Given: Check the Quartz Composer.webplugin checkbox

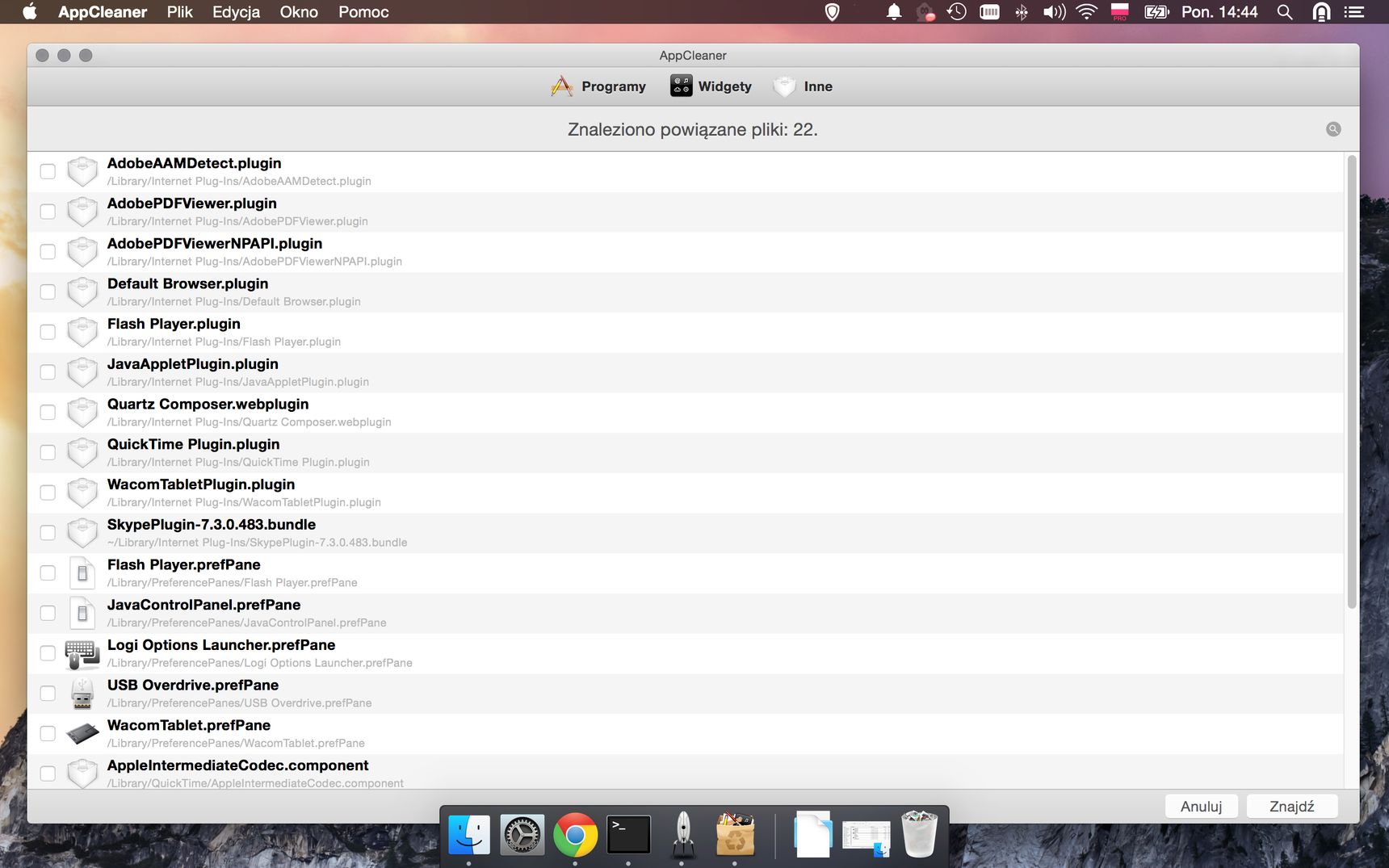Looking at the screenshot, I should 48,413.
